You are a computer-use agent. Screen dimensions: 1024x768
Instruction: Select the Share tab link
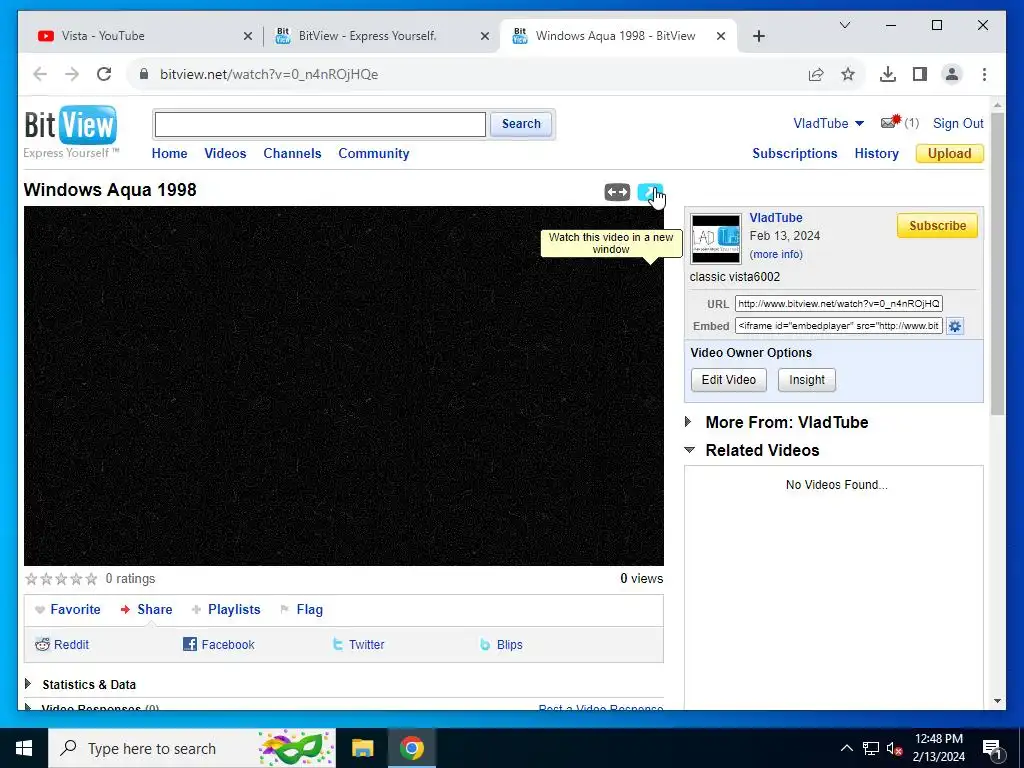pyautogui.click(x=154, y=609)
